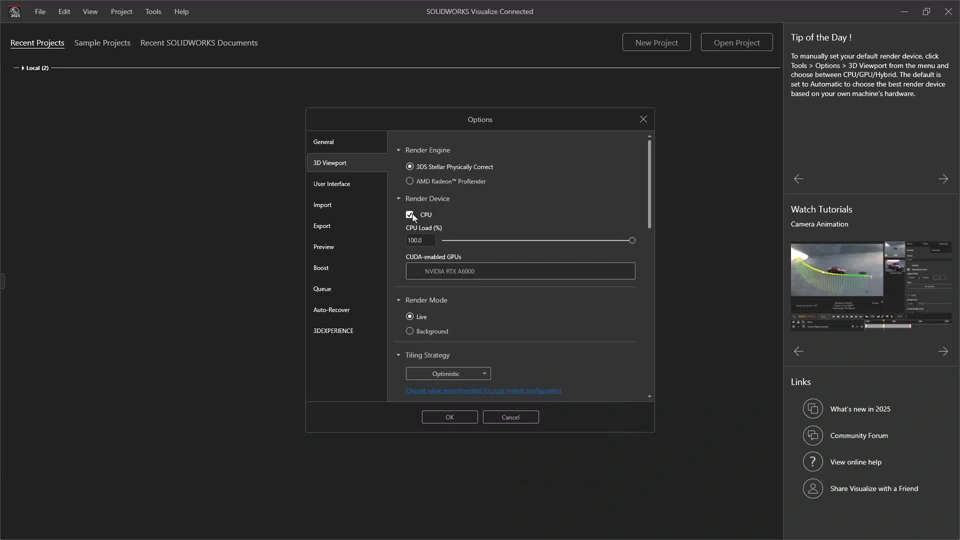
Task: Toggle the NVIDIA RTX A6000 GPU checkbox
Action: click(414, 271)
